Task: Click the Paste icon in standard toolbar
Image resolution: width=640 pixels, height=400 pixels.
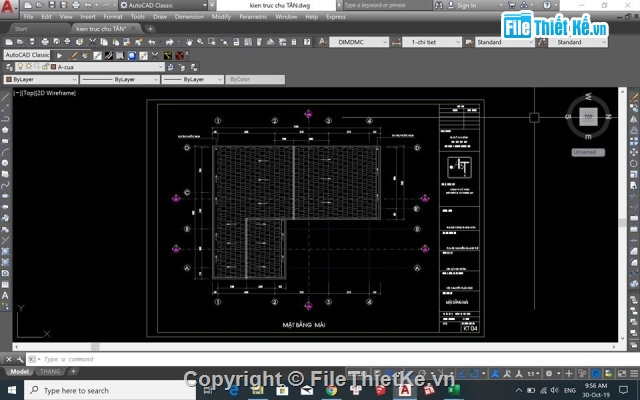Action: [116, 42]
